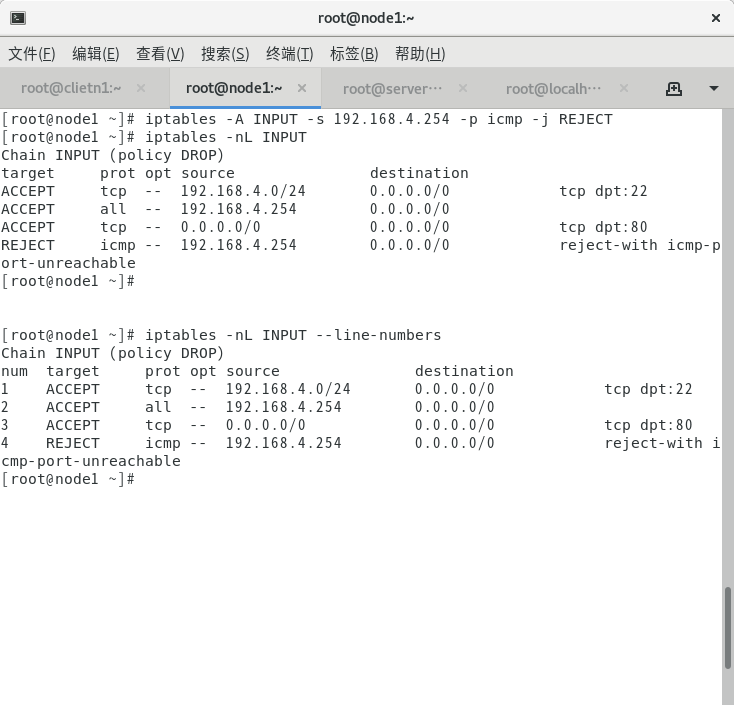Click the first 'iptables -nL INPUT' command
This screenshot has width=734, height=705.
point(226,137)
